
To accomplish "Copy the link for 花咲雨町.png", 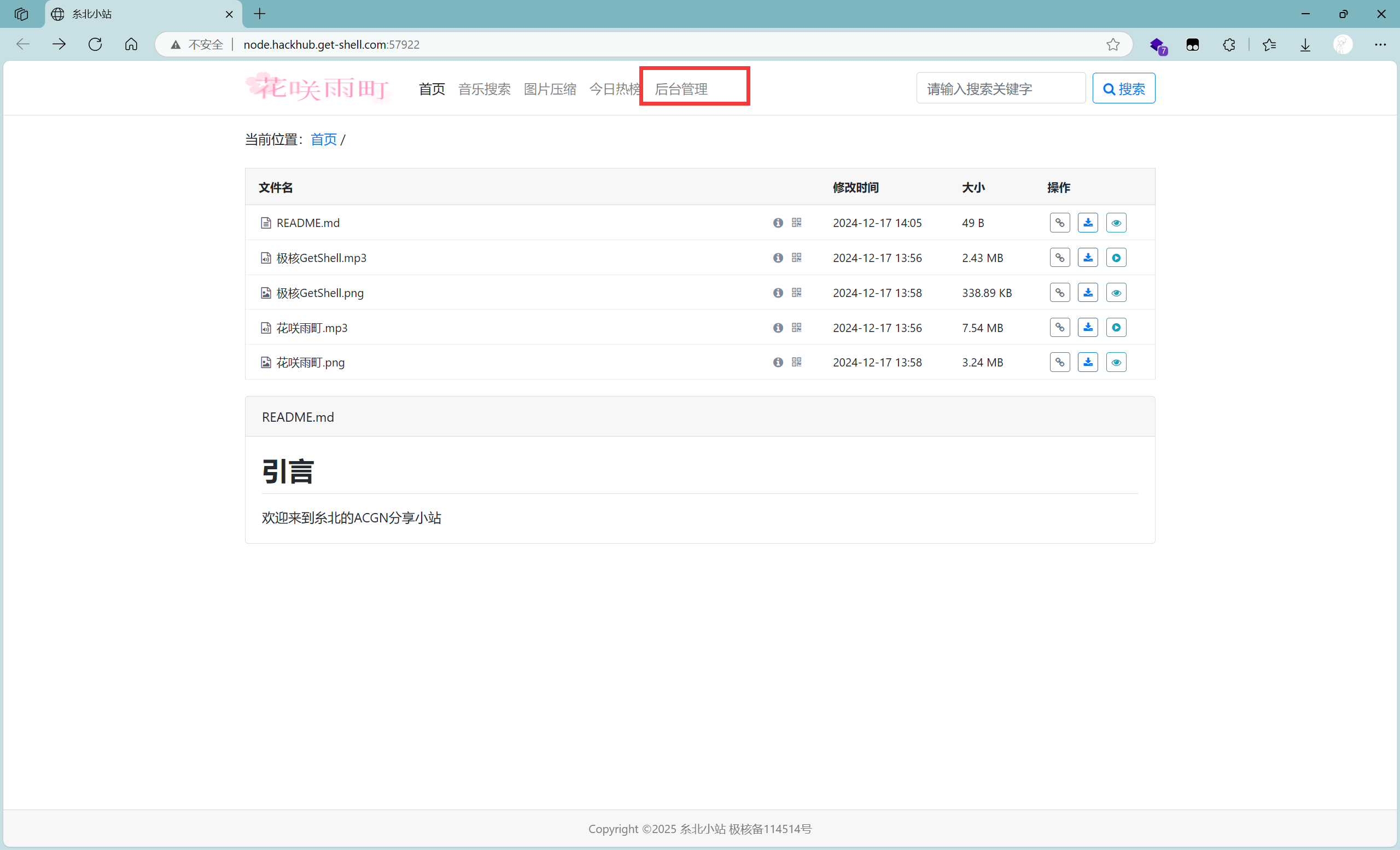I will (x=1060, y=362).
